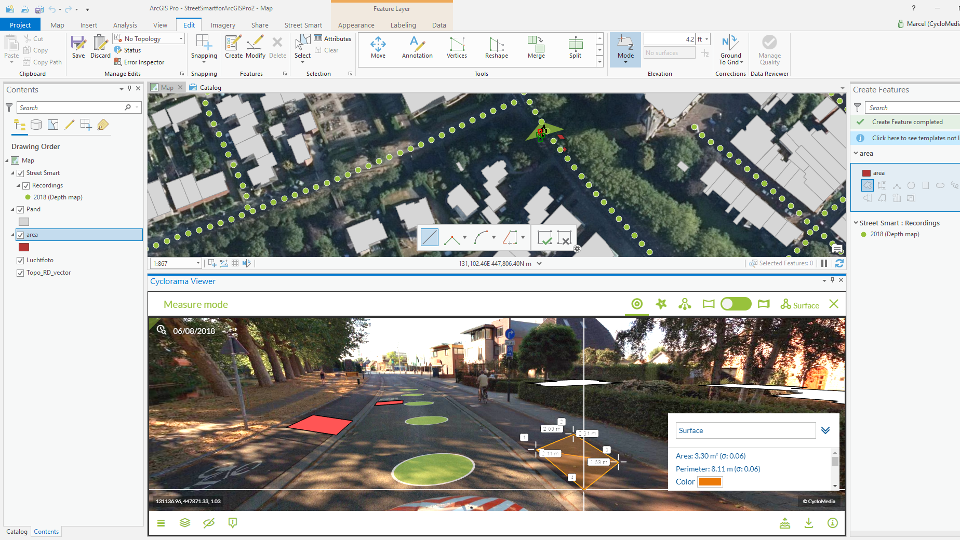This screenshot has height=540, width=960.
Task: Open the Project tab
Action: (x=20, y=25)
